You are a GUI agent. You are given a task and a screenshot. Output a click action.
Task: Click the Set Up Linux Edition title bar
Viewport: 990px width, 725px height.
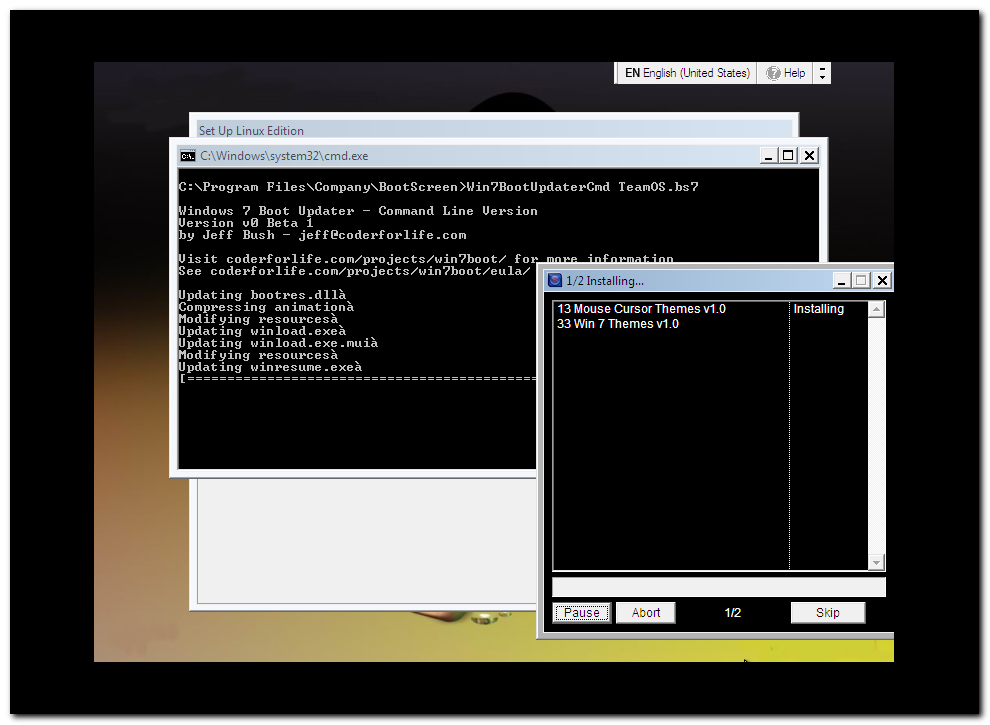(x=494, y=129)
